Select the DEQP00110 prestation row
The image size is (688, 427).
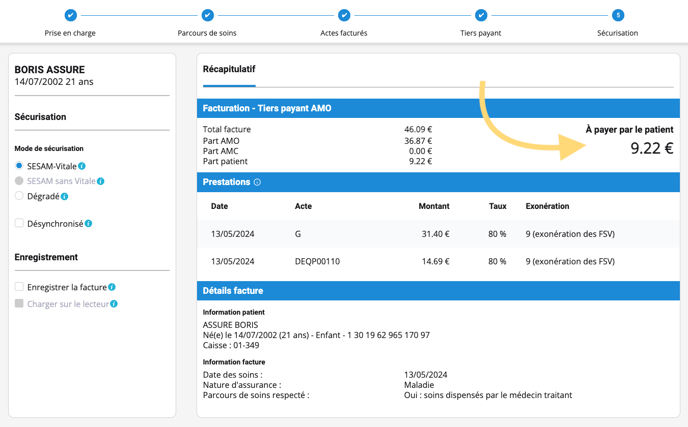coord(438,261)
